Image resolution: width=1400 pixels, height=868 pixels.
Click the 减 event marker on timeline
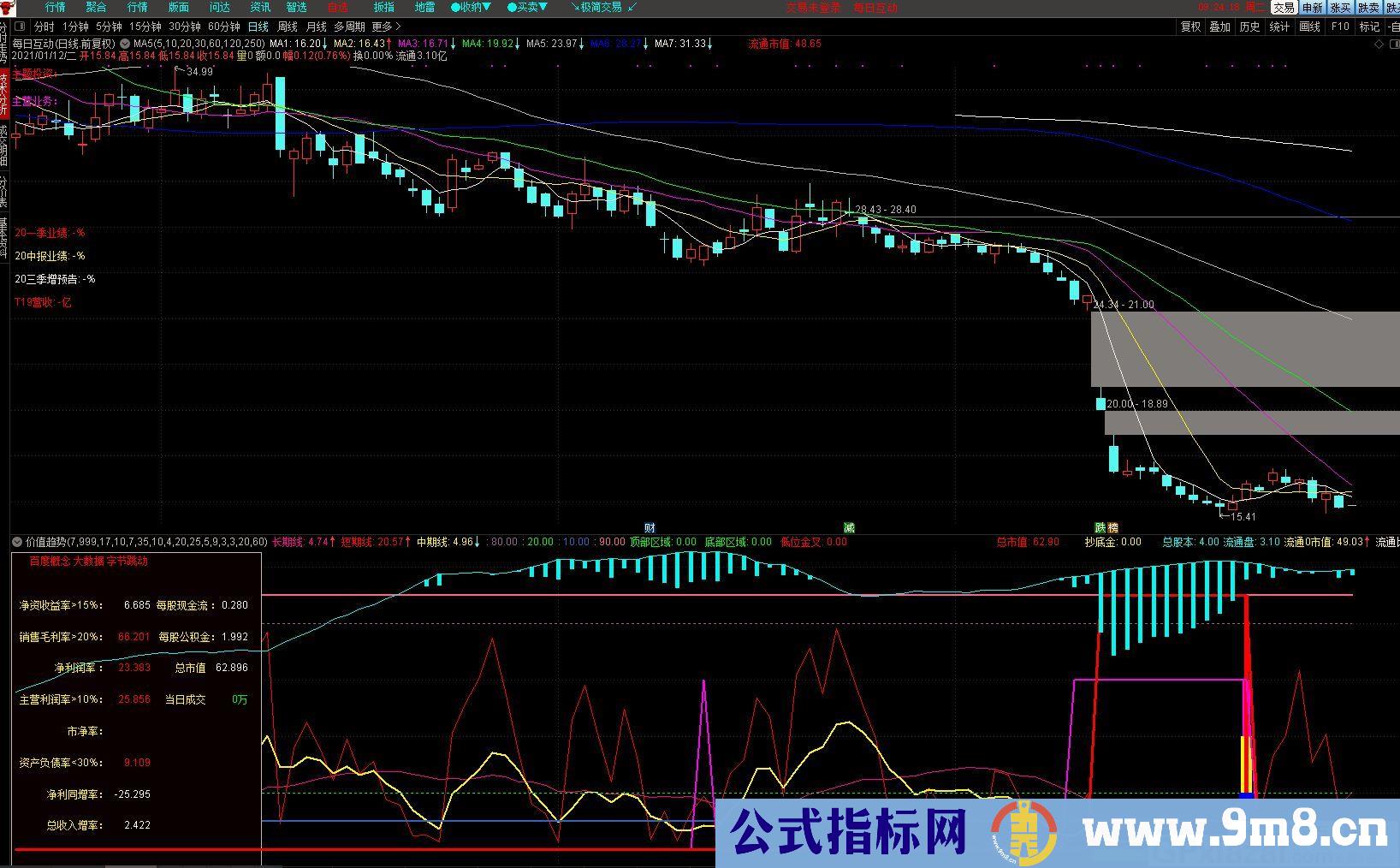coord(849,527)
